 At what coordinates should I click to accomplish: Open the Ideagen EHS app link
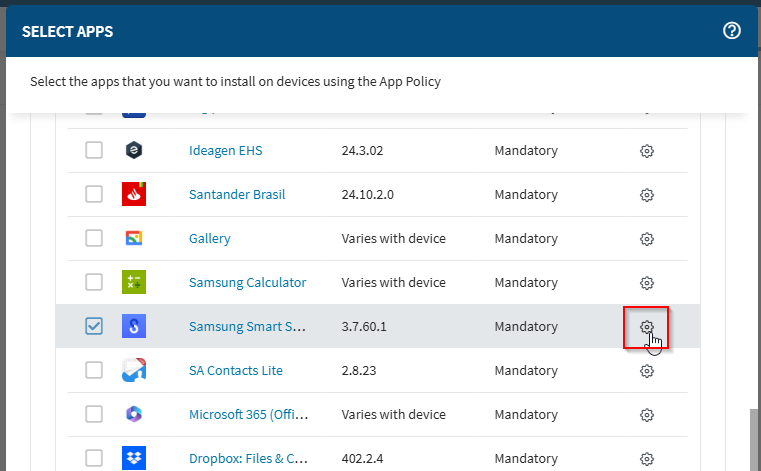[226, 151]
